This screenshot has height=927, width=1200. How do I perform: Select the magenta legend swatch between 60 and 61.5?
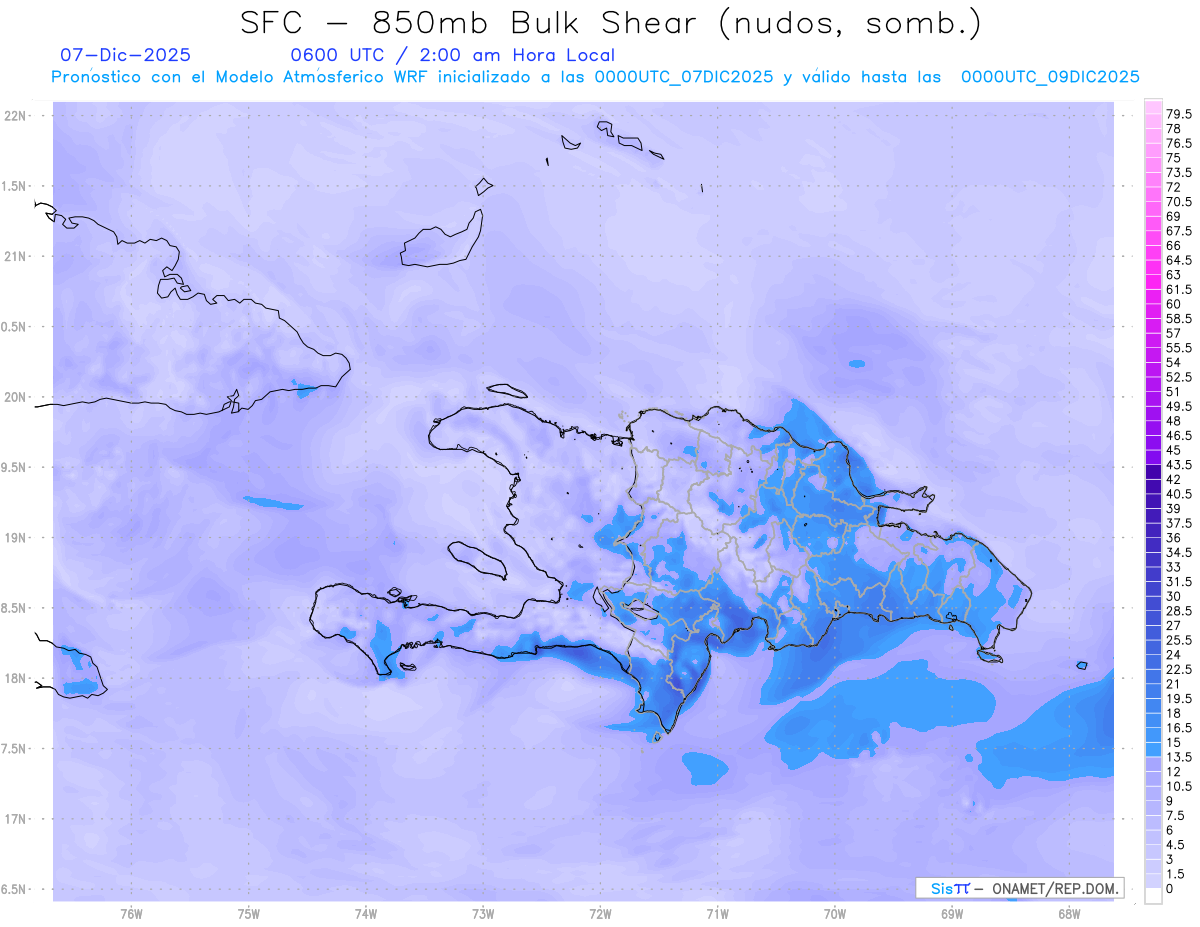point(1153,296)
